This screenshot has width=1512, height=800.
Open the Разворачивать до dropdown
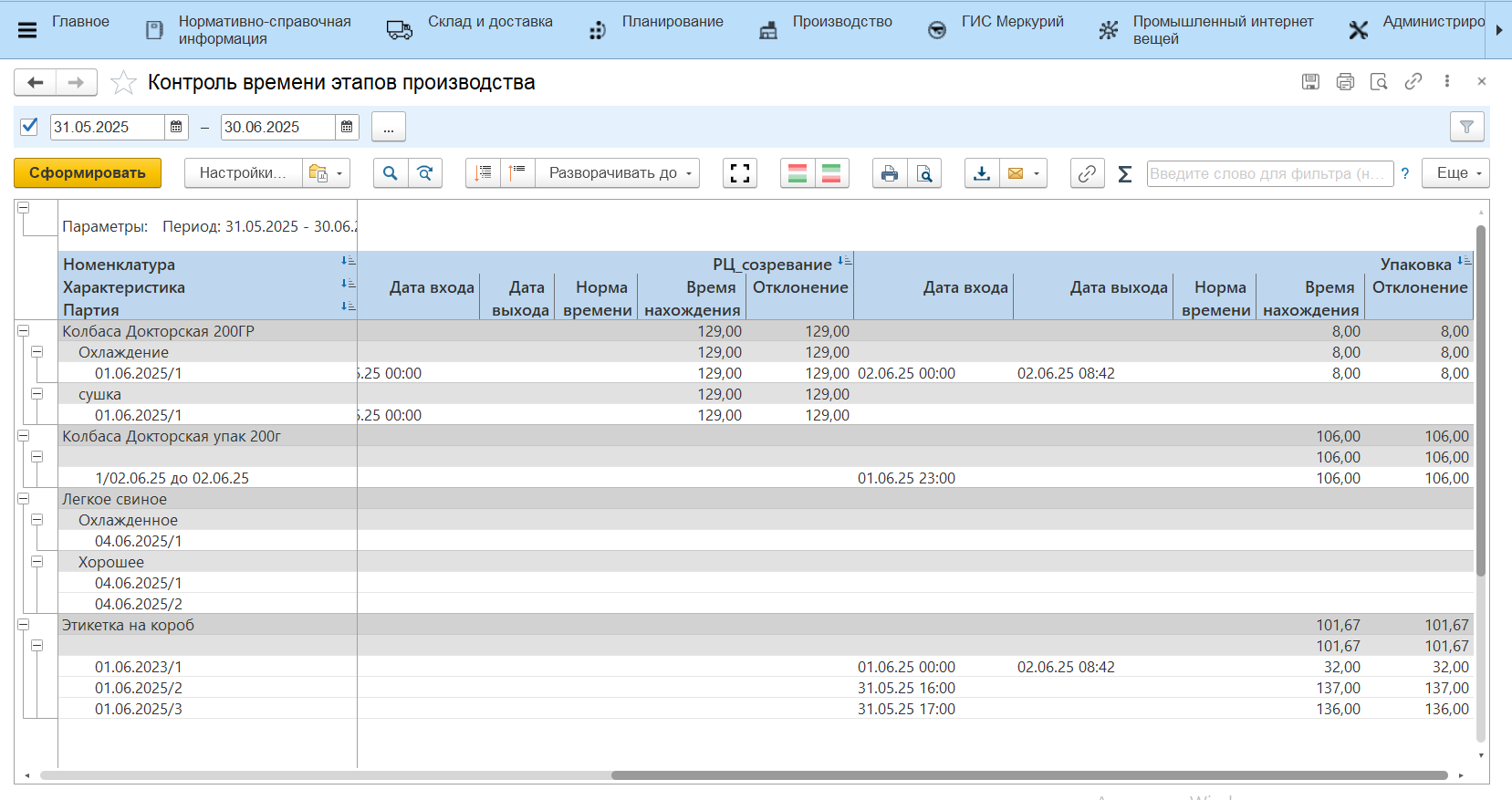(x=618, y=173)
